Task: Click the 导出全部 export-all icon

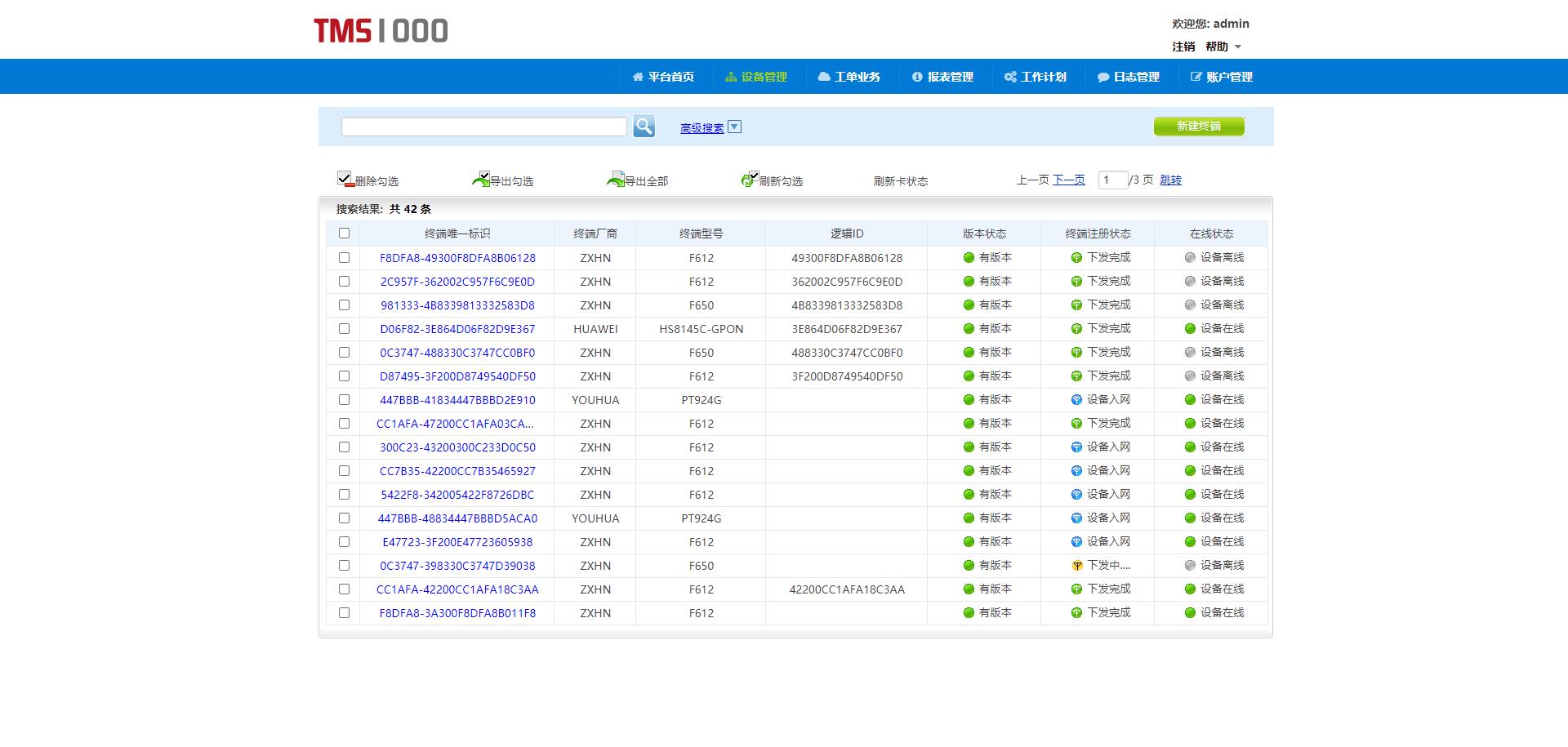Action: pyautogui.click(x=615, y=179)
